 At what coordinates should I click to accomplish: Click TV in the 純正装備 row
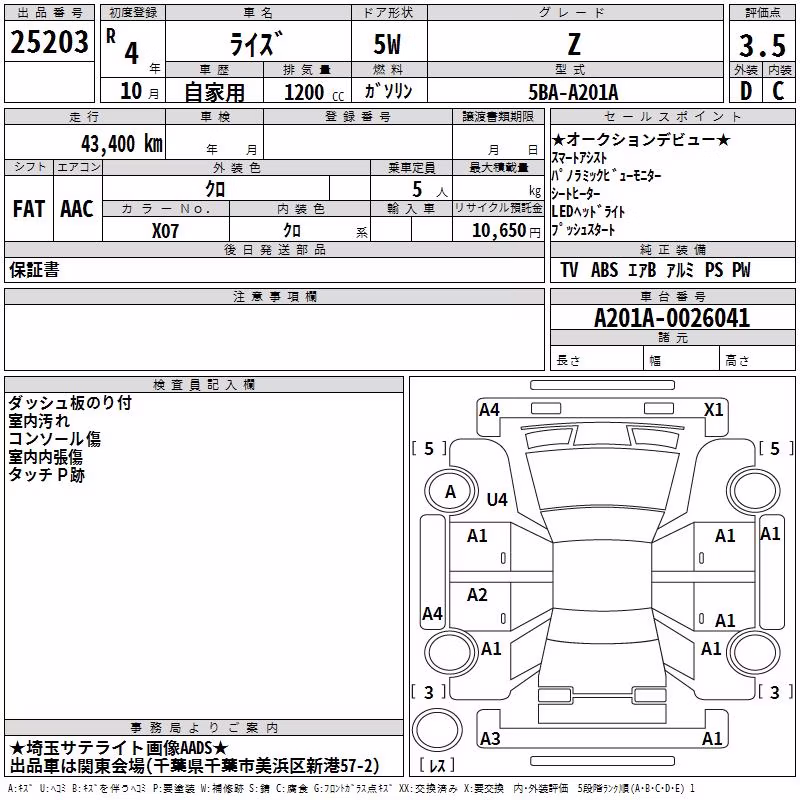pyautogui.click(x=569, y=270)
